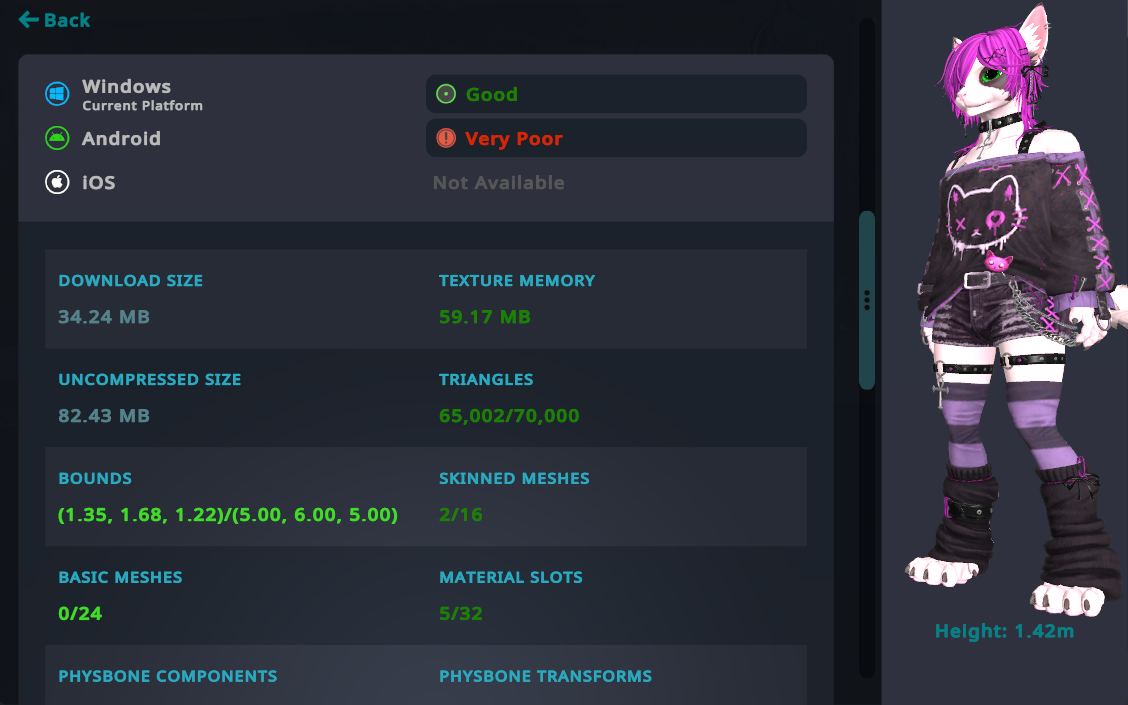Click the 65,002/70,000 triangles value
Screen dimensions: 1128x705
pos(509,416)
